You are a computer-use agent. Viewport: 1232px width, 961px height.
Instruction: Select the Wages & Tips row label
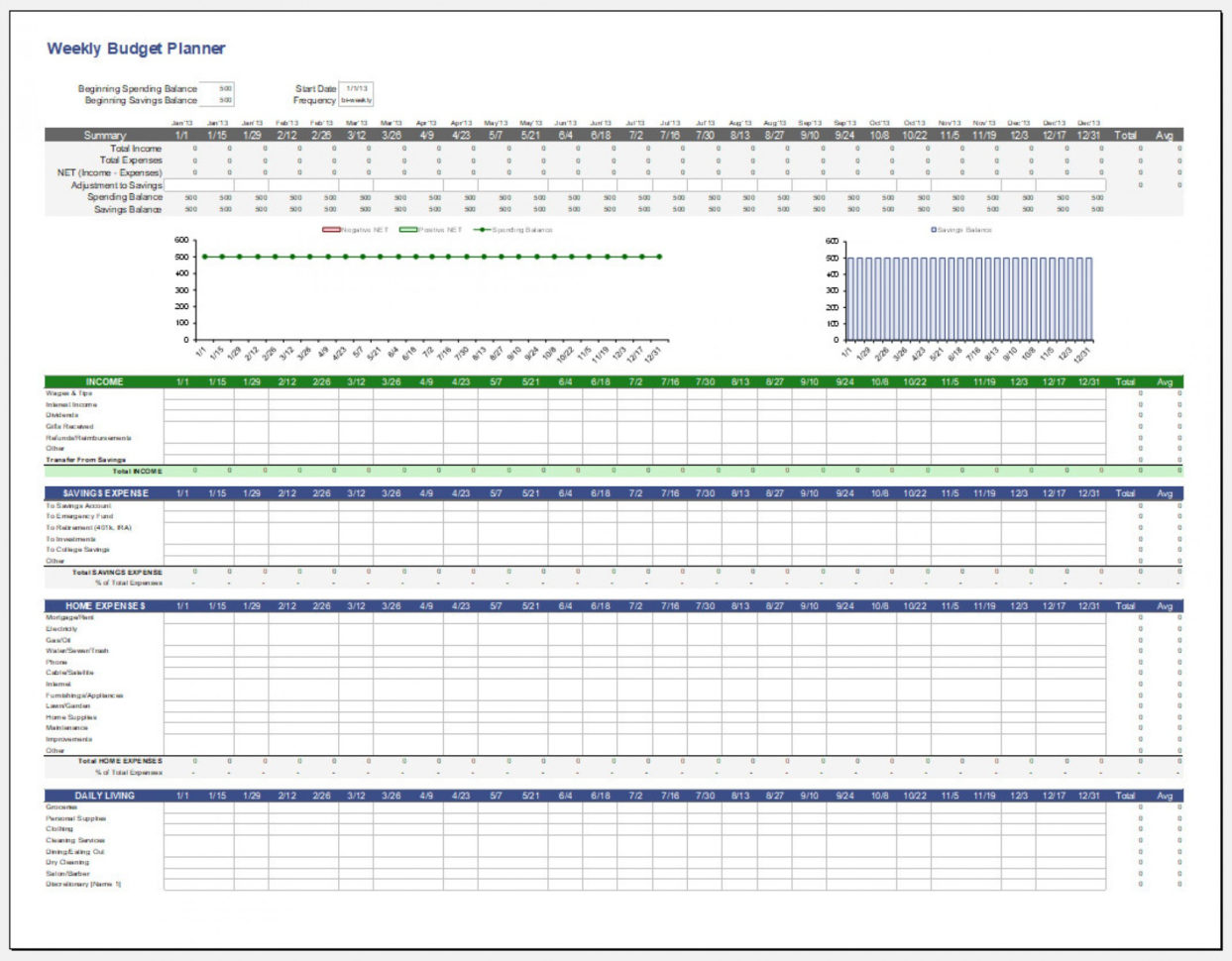(68, 393)
